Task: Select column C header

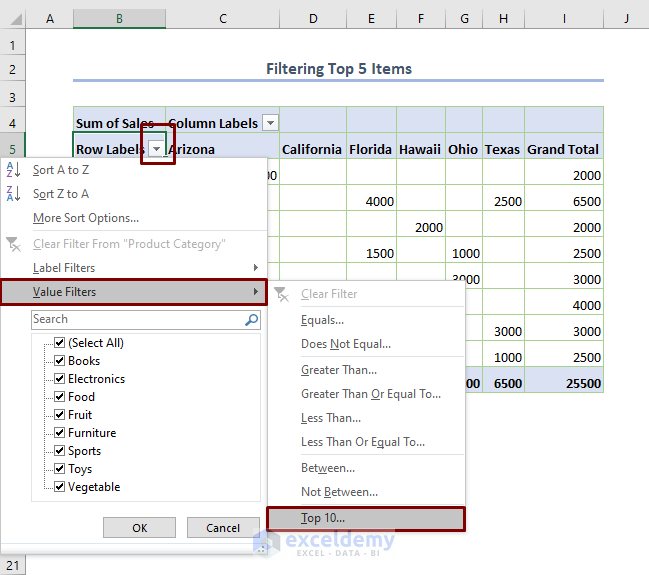Action: (223, 19)
